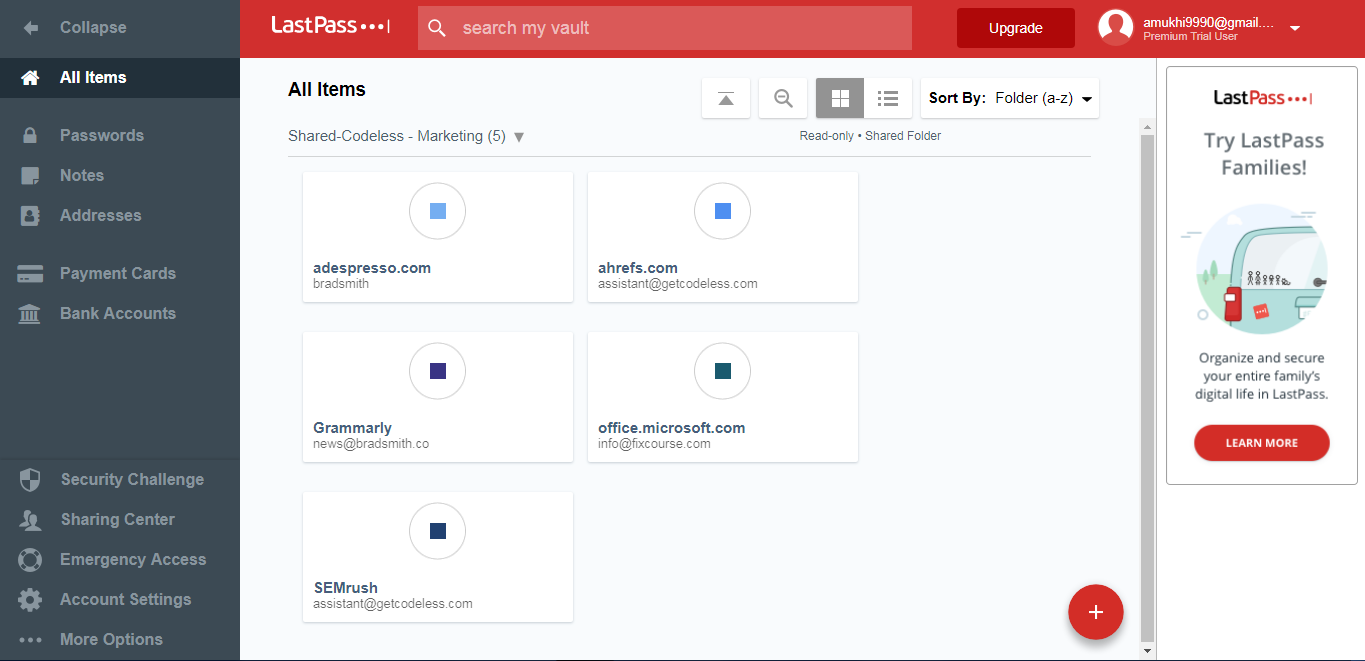Click the adespresso.com site icon
1365x661 pixels.
coord(437,211)
